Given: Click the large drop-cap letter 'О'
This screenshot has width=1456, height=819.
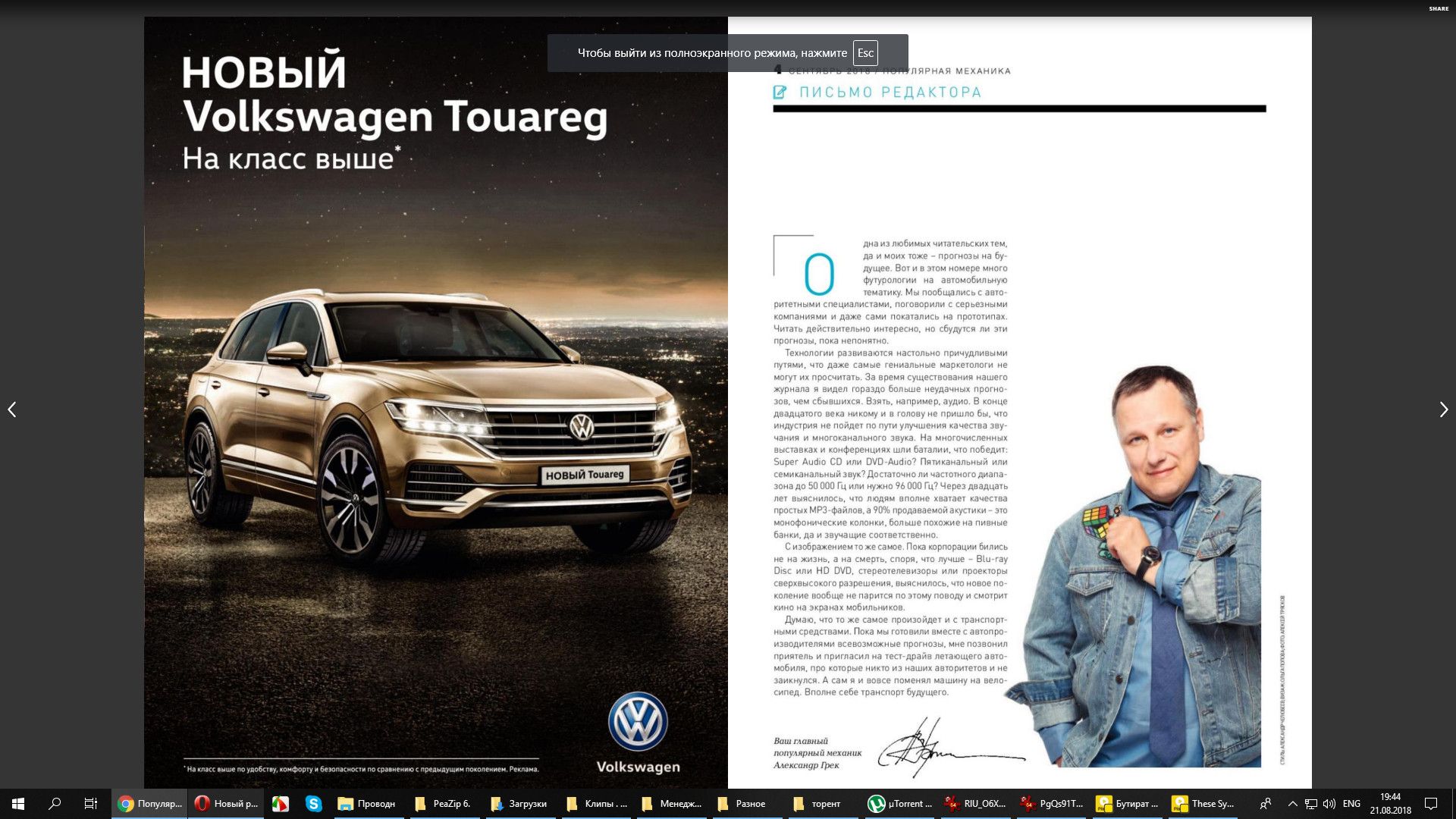Looking at the screenshot, I should tap(819, 275).
